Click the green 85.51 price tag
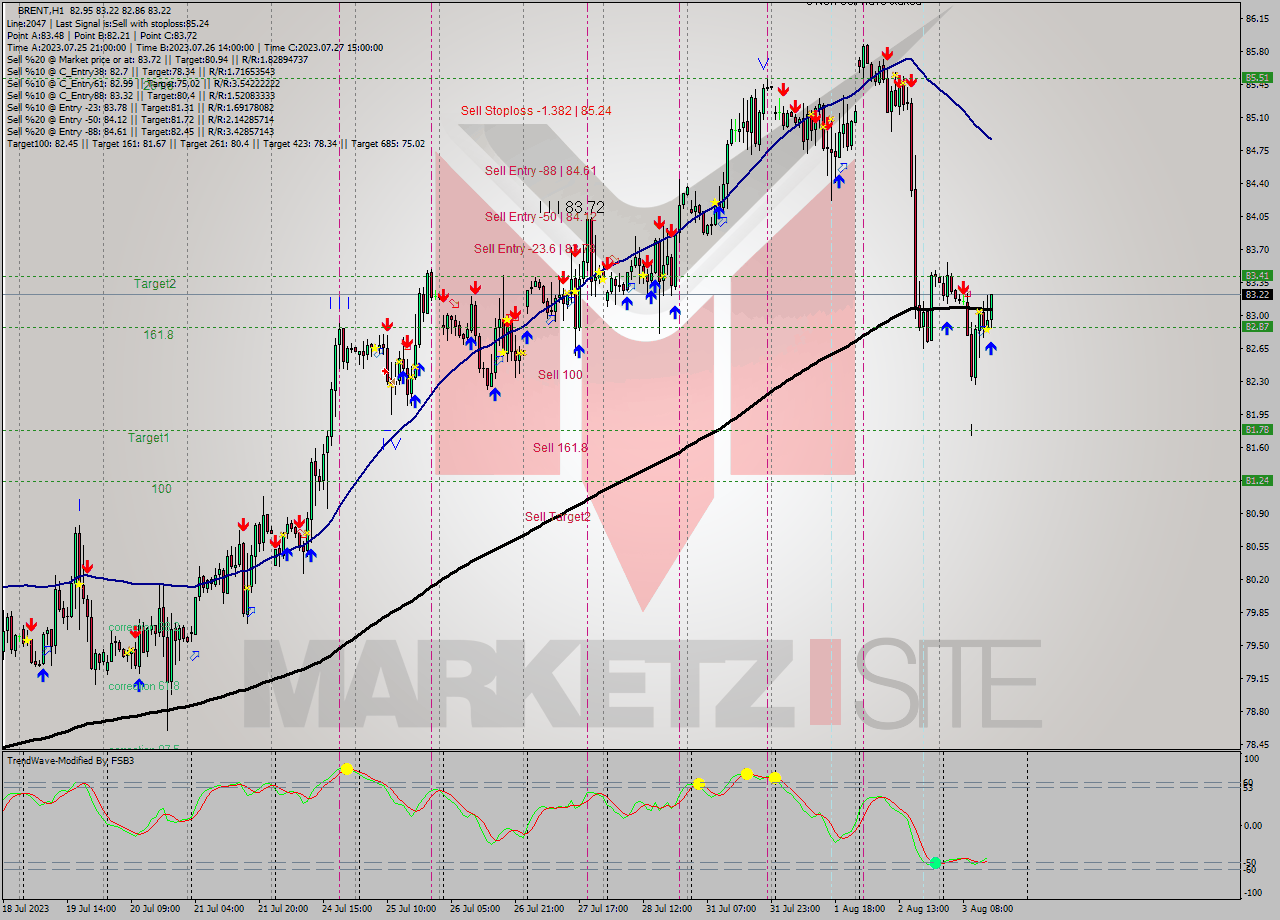 pos(1257,77)
